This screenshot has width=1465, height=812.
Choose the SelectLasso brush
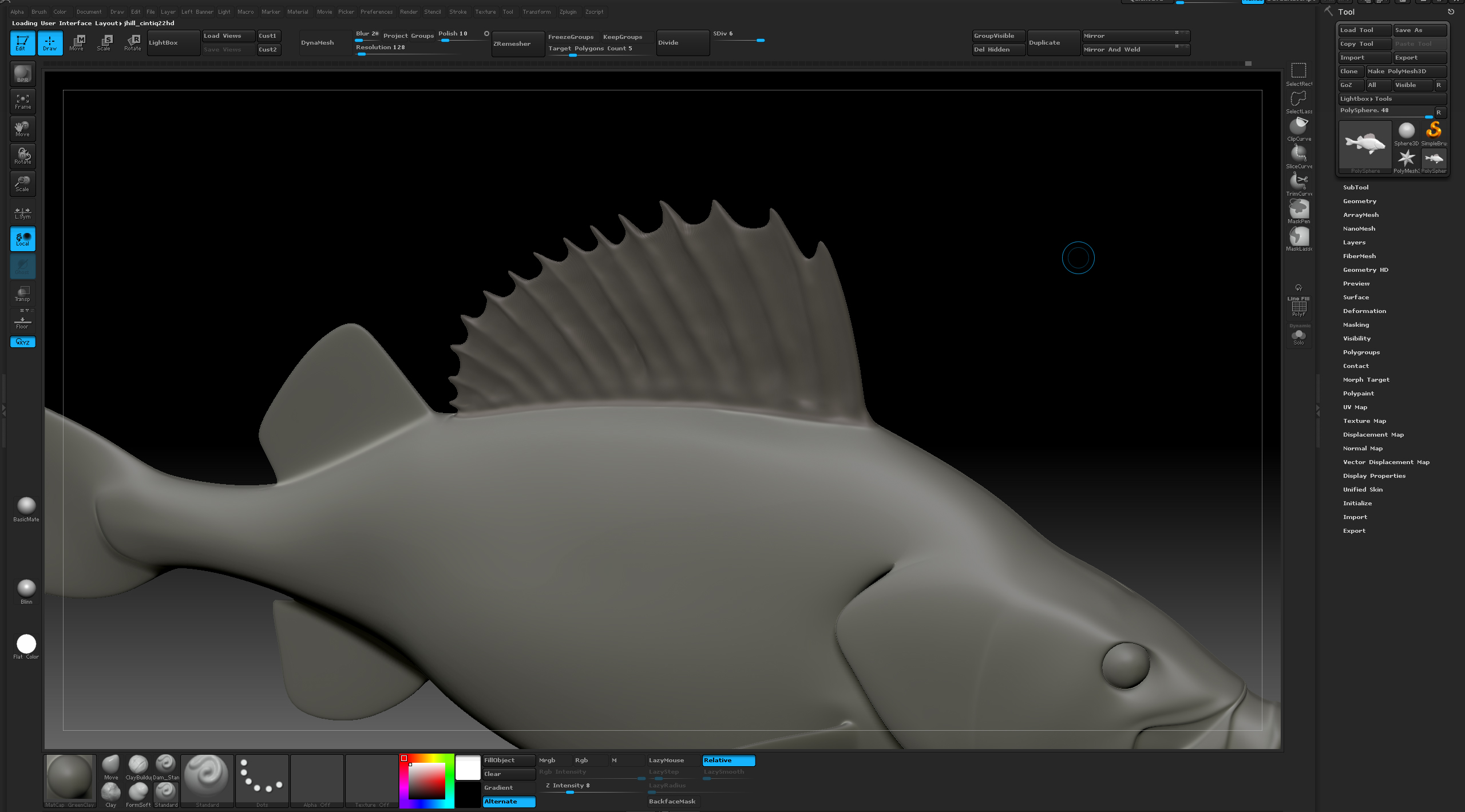(1298, 101)
